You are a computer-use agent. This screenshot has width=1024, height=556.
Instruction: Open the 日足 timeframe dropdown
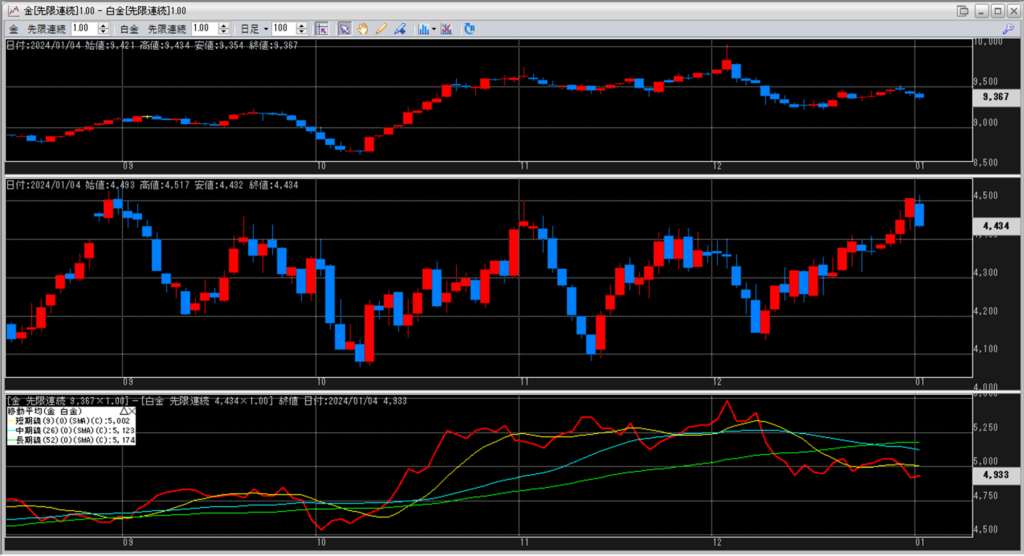pyautogui.click(x=252, y=28)
